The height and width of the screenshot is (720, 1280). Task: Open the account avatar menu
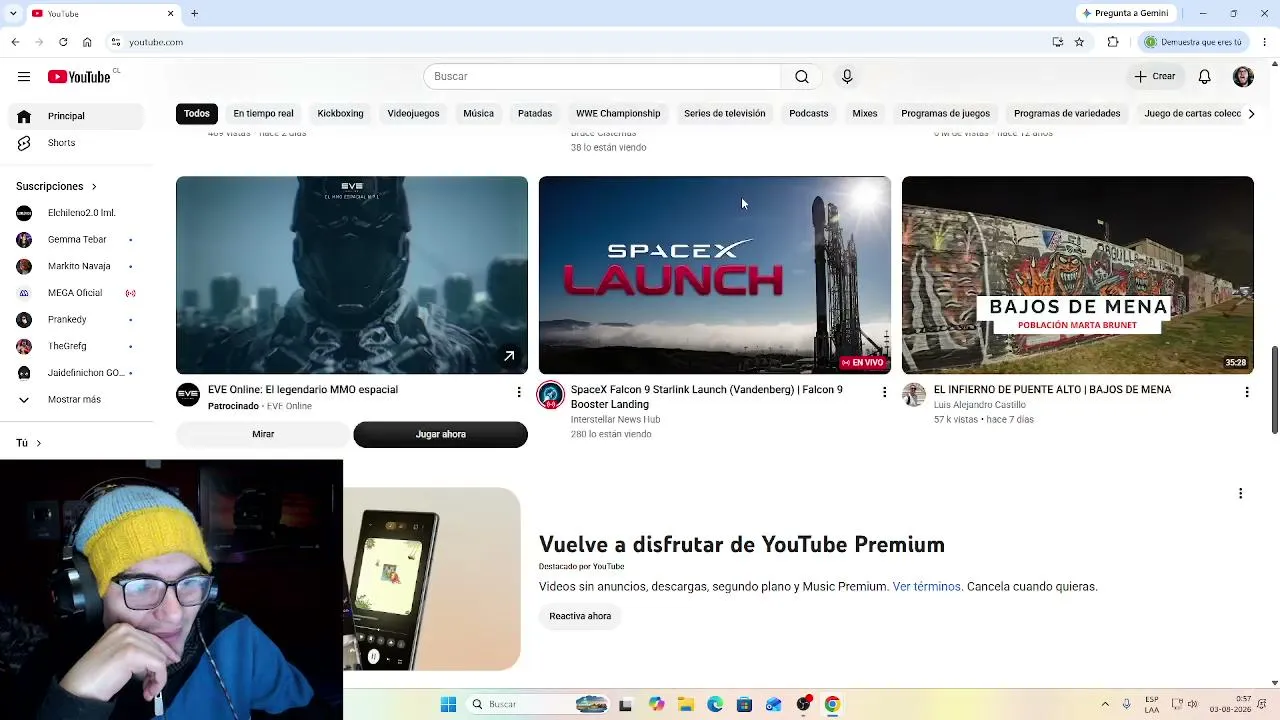point(1243,76)
